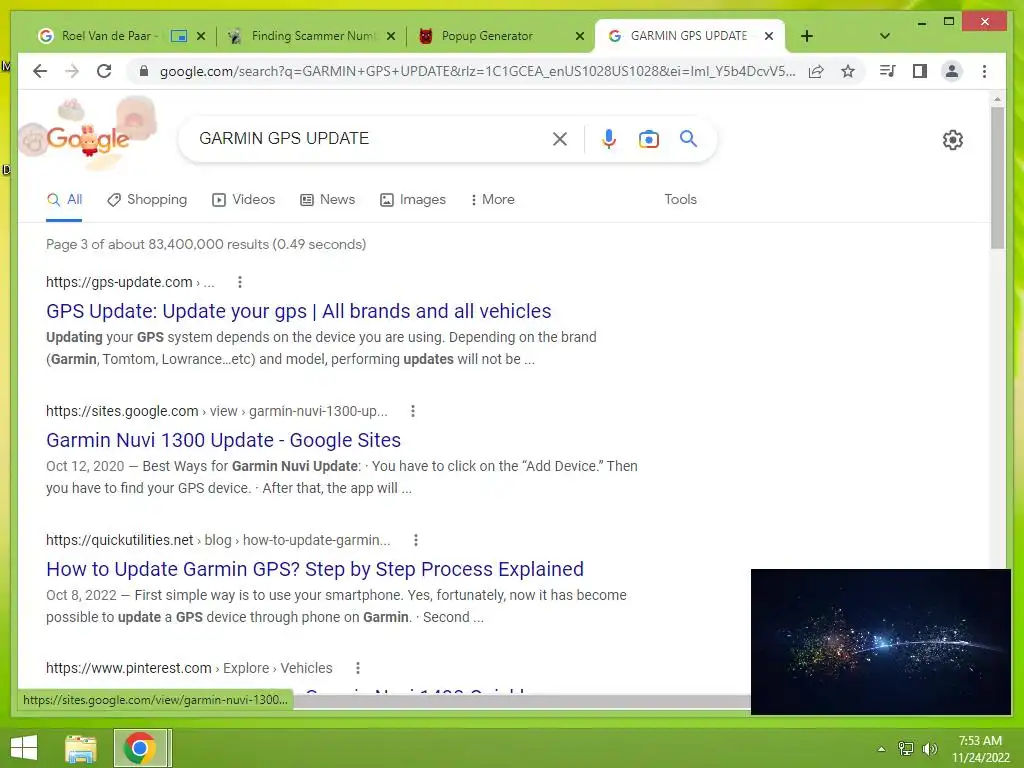
Task: Open Google quick settings gear
Action: (x=953, y=140)
